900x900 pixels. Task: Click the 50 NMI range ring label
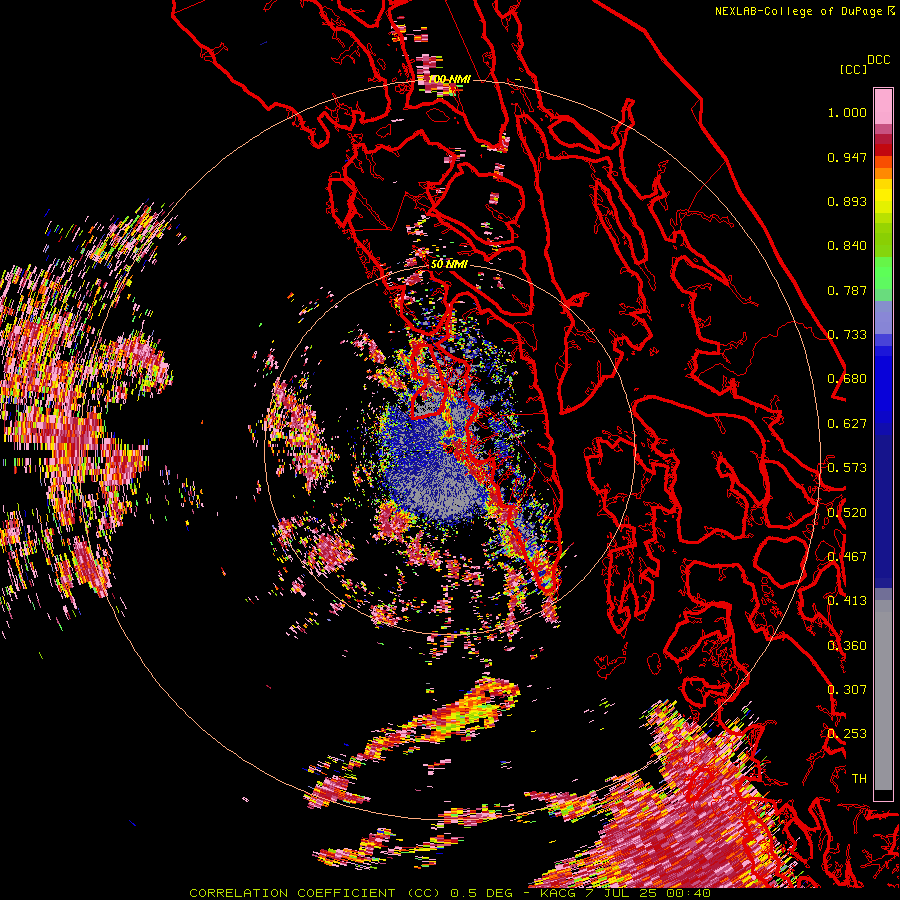[x=449, y=264]
